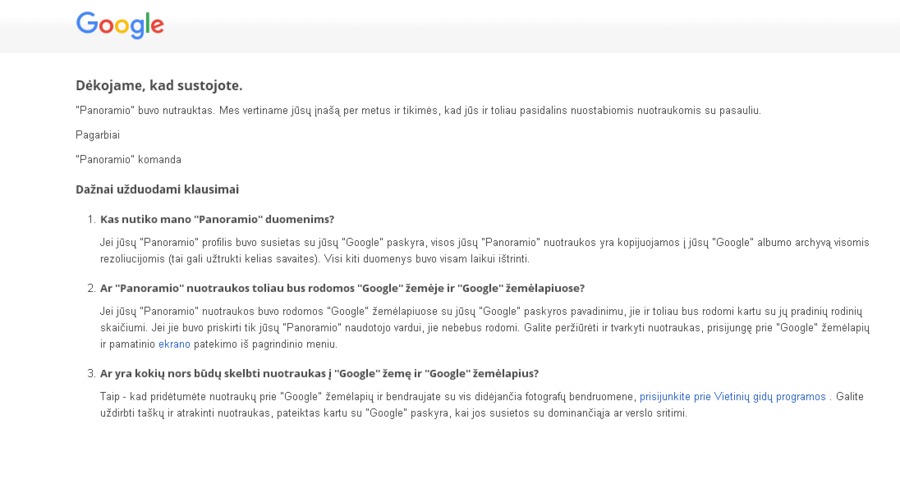The width and height of the screenshot is (900, 483).
Task: Click the Google logo
Action: pyautogui.click(x=120, y=25)
